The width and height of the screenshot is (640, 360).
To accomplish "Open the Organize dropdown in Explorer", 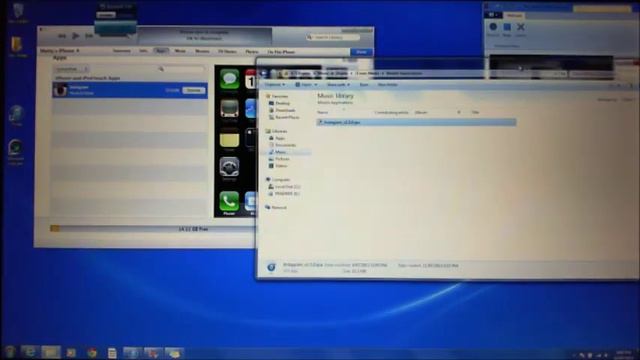I will pos(274,85).
